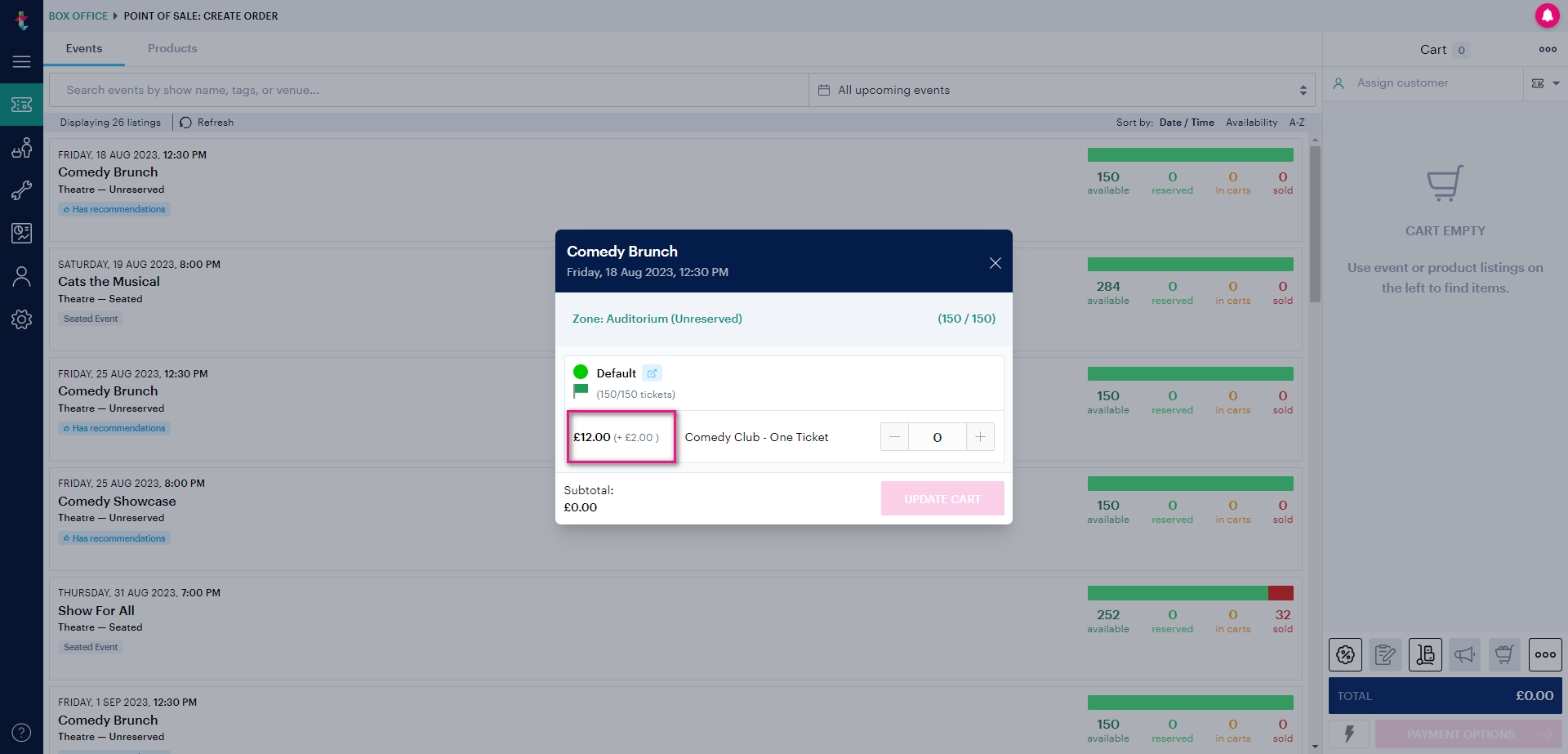This screenshot has width=1568, height=754.
Task: Sort listings by Availability
Action: pos(1251,123)
